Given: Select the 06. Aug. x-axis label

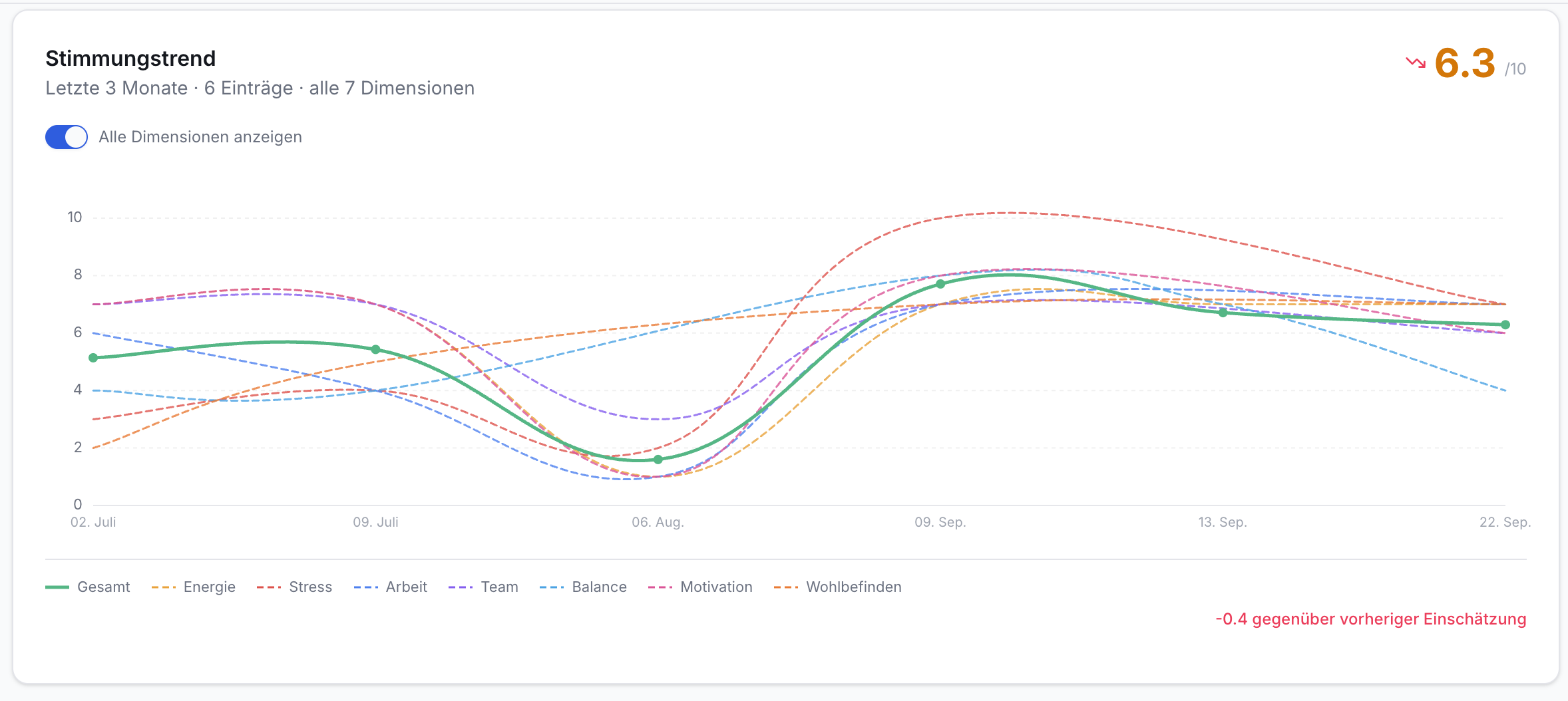Looking at the screenshot, I should (x=658, y=523).
